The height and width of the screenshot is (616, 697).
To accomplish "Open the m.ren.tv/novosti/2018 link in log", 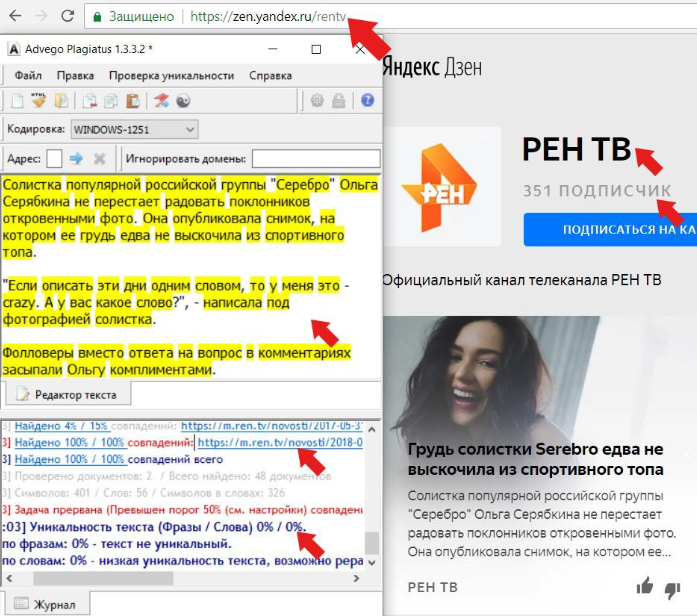I will 280,443.
